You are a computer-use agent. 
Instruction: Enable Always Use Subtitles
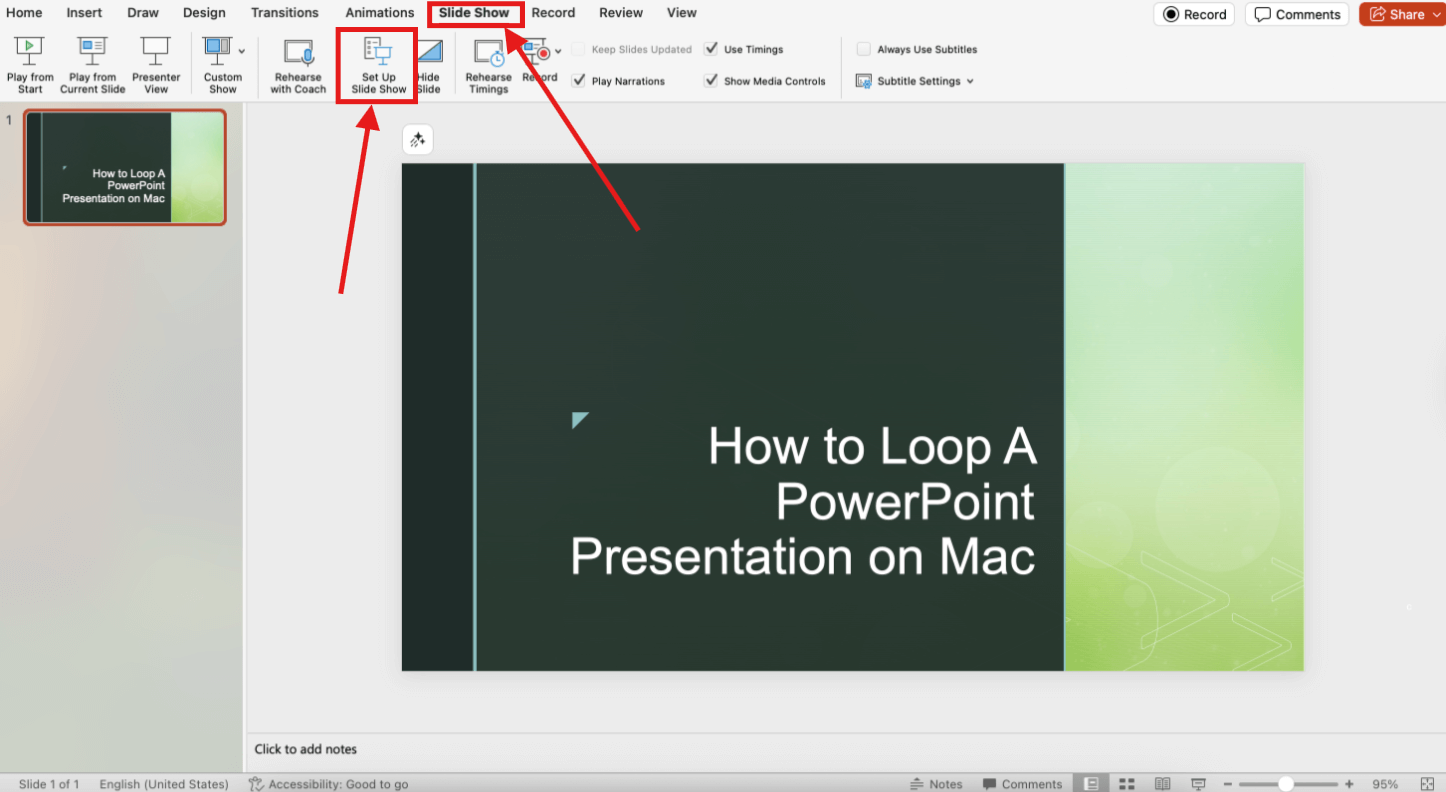point(864,49)
